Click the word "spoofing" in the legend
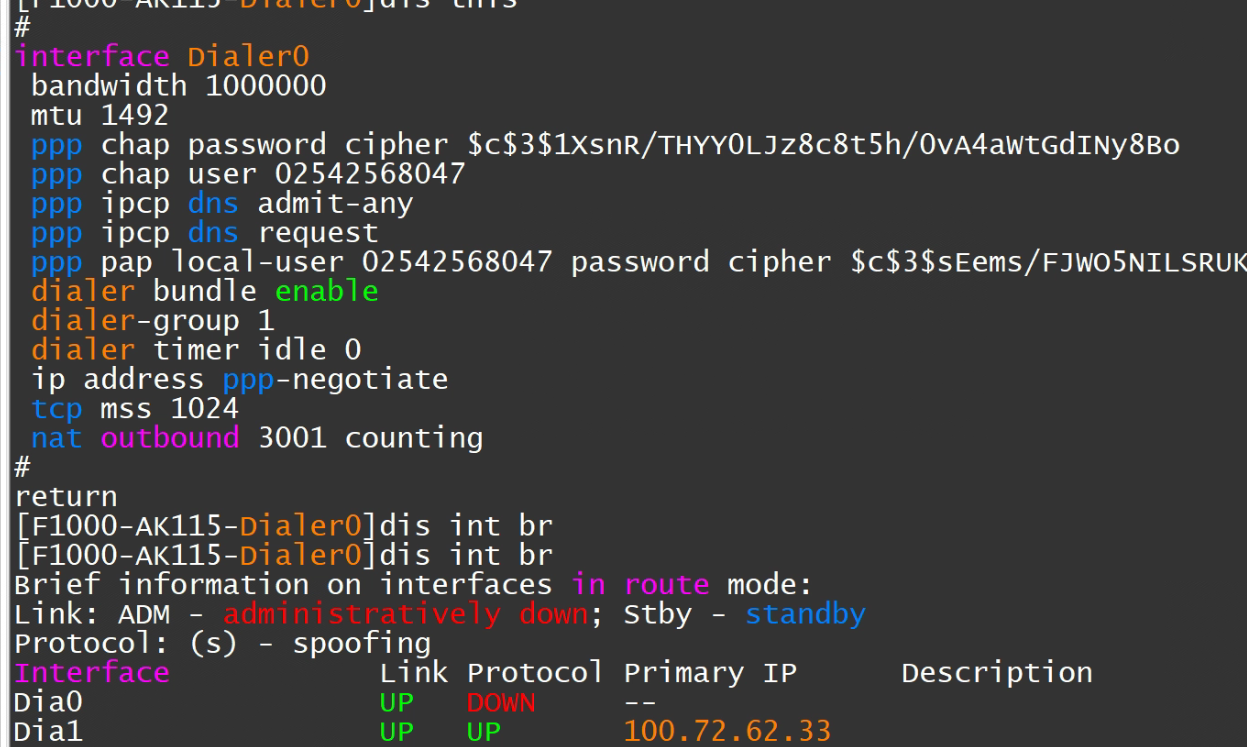Image resolution: width=1247 pixels, height=747 pixels. pyautogui.click(x=361, y=643)
